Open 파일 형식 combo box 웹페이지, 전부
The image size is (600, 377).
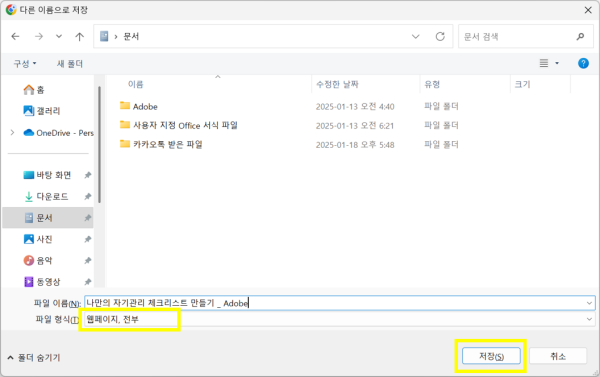click(339, 319)
